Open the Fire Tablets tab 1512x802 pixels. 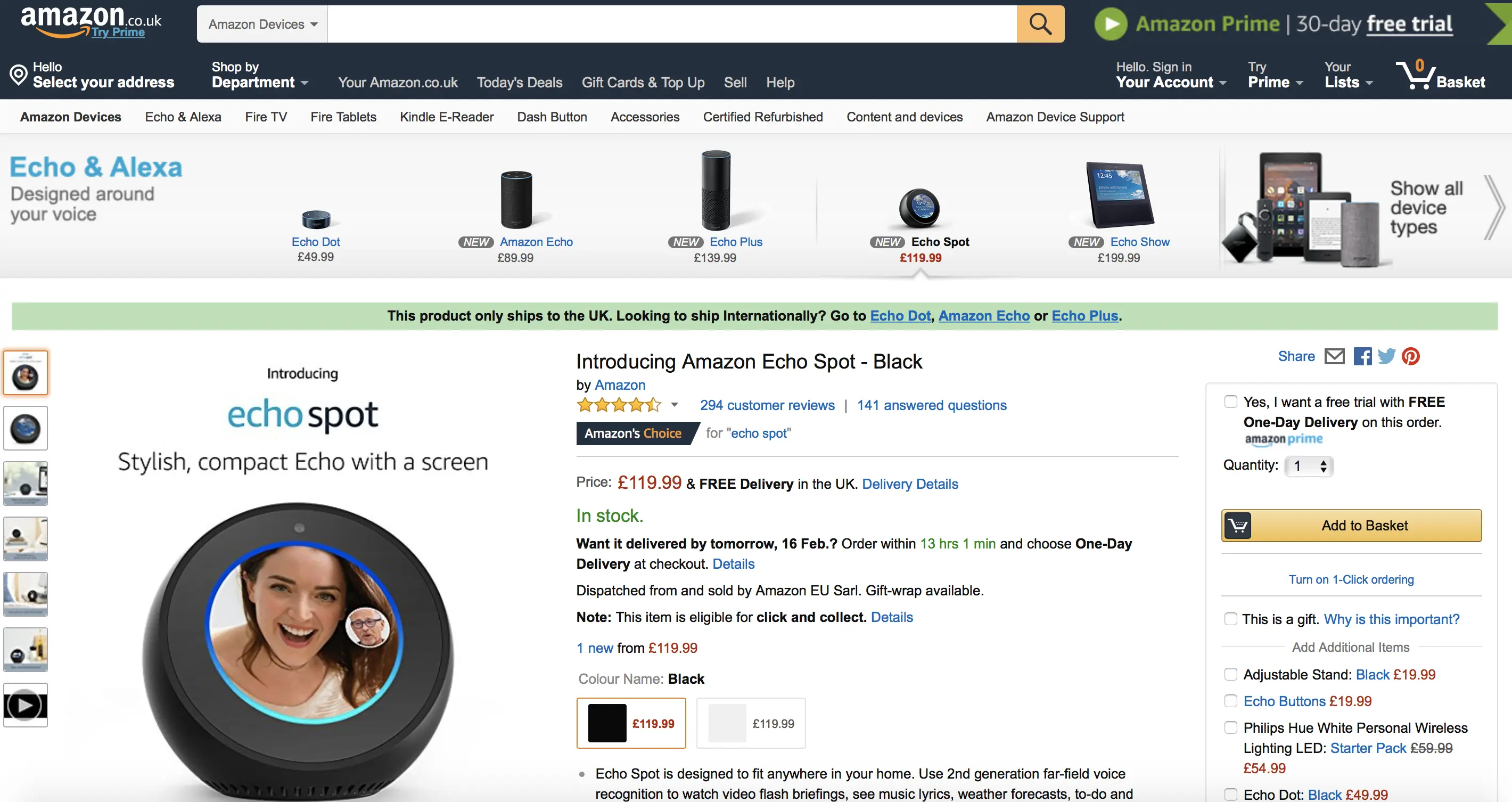pyautogui.click(x=343, y=117)
